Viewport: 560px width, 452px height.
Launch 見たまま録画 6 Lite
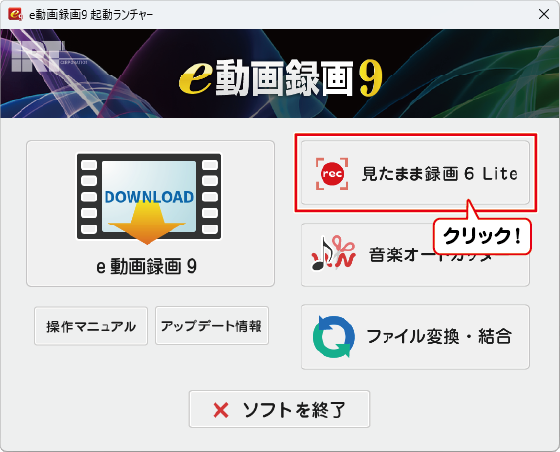coord(415,173)
